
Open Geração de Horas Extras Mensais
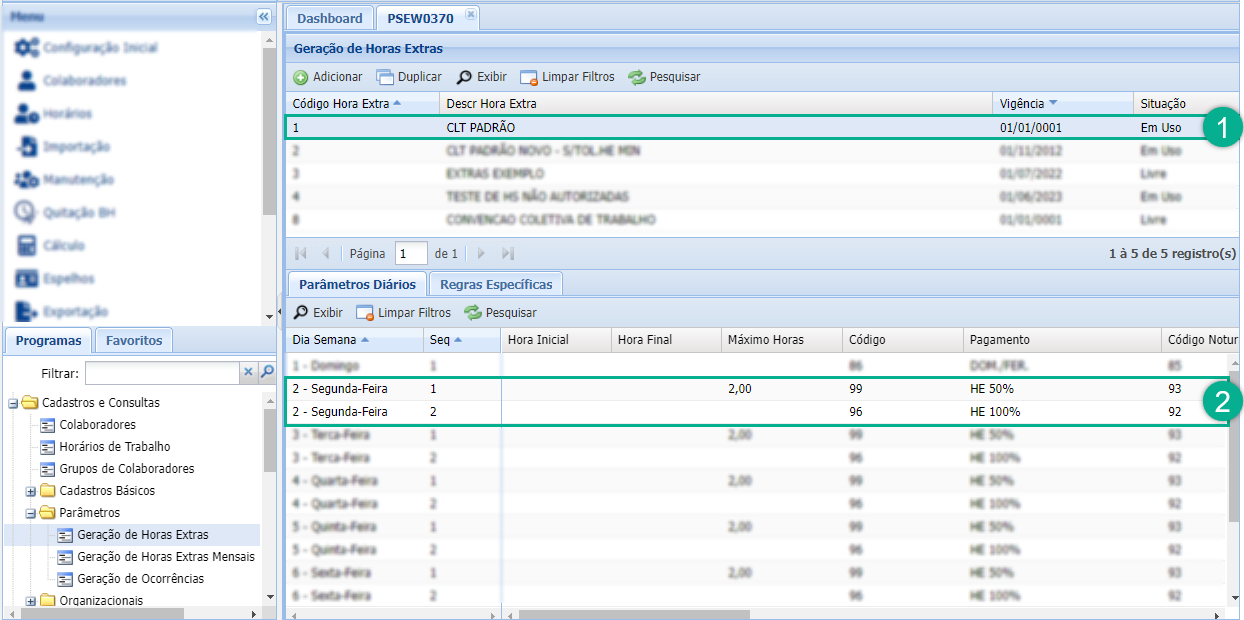[x=165, y=557]
